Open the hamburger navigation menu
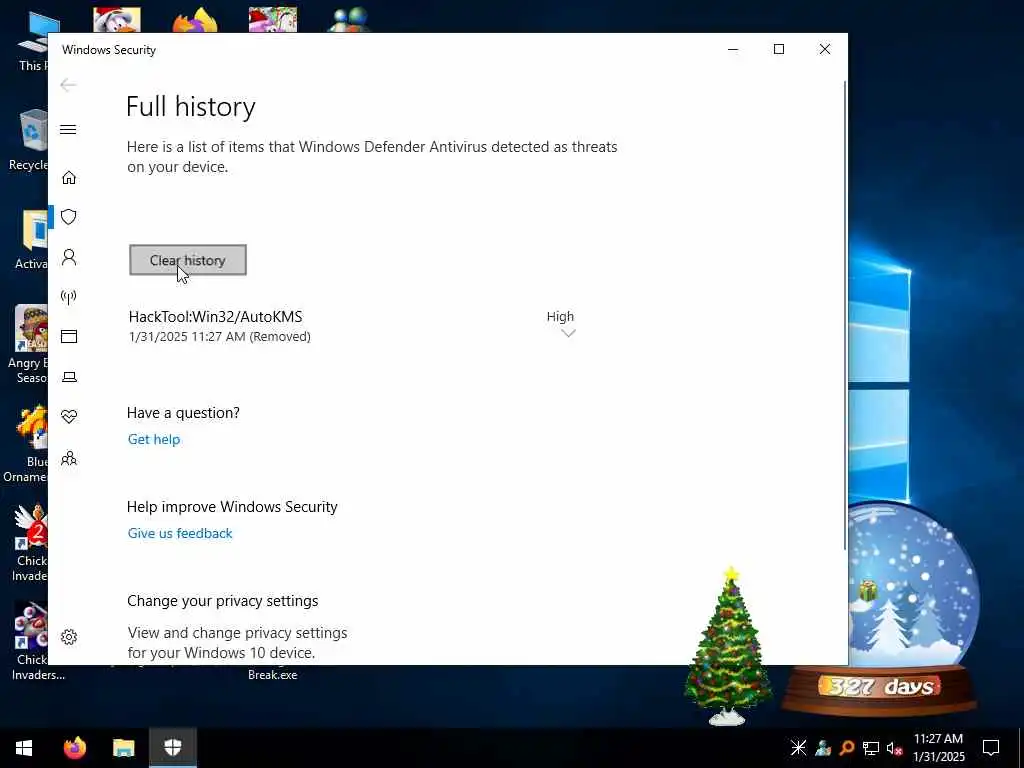The height and width of the screenshot is (768, 1024). point(68,129)
